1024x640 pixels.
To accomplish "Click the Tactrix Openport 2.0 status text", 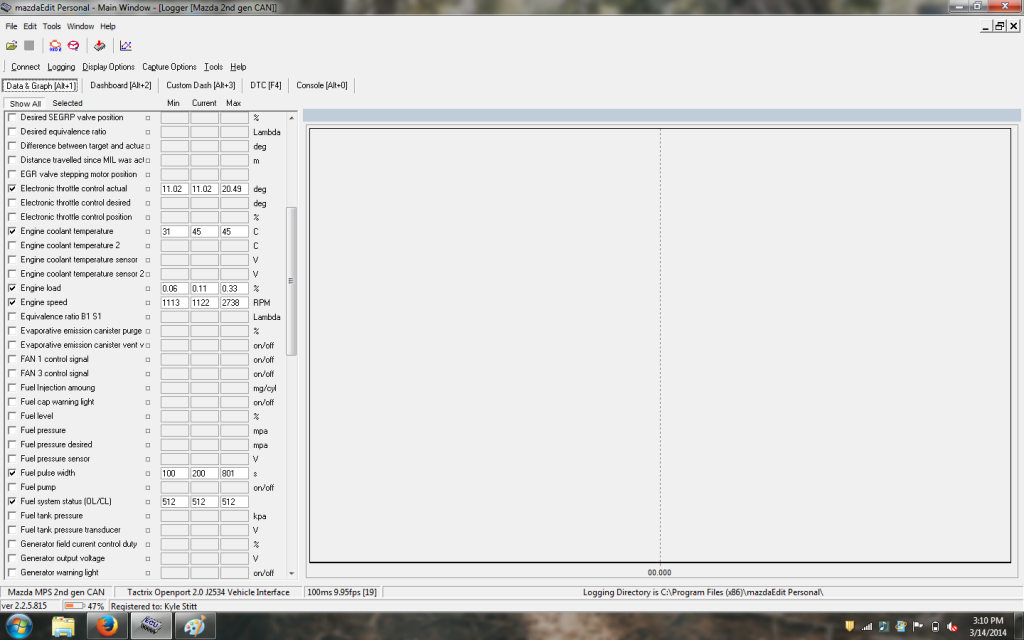I will pos(208,592).
